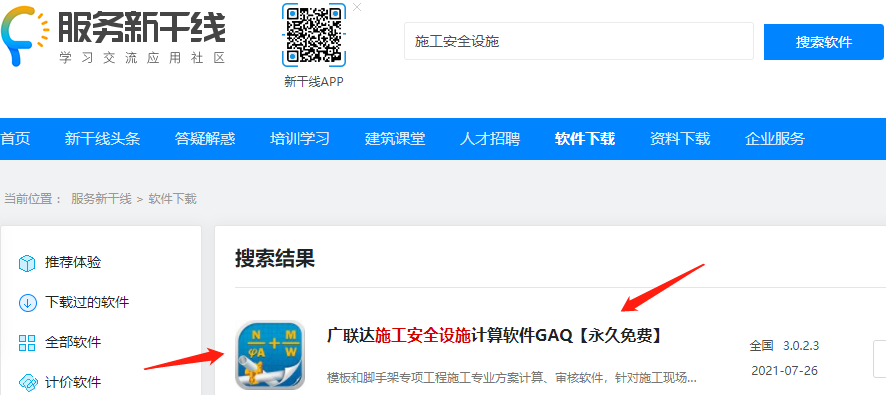Viewport: 886px width, 395px height.
Task: Click the 搜索结果 heading
Action: pos(275,258)
